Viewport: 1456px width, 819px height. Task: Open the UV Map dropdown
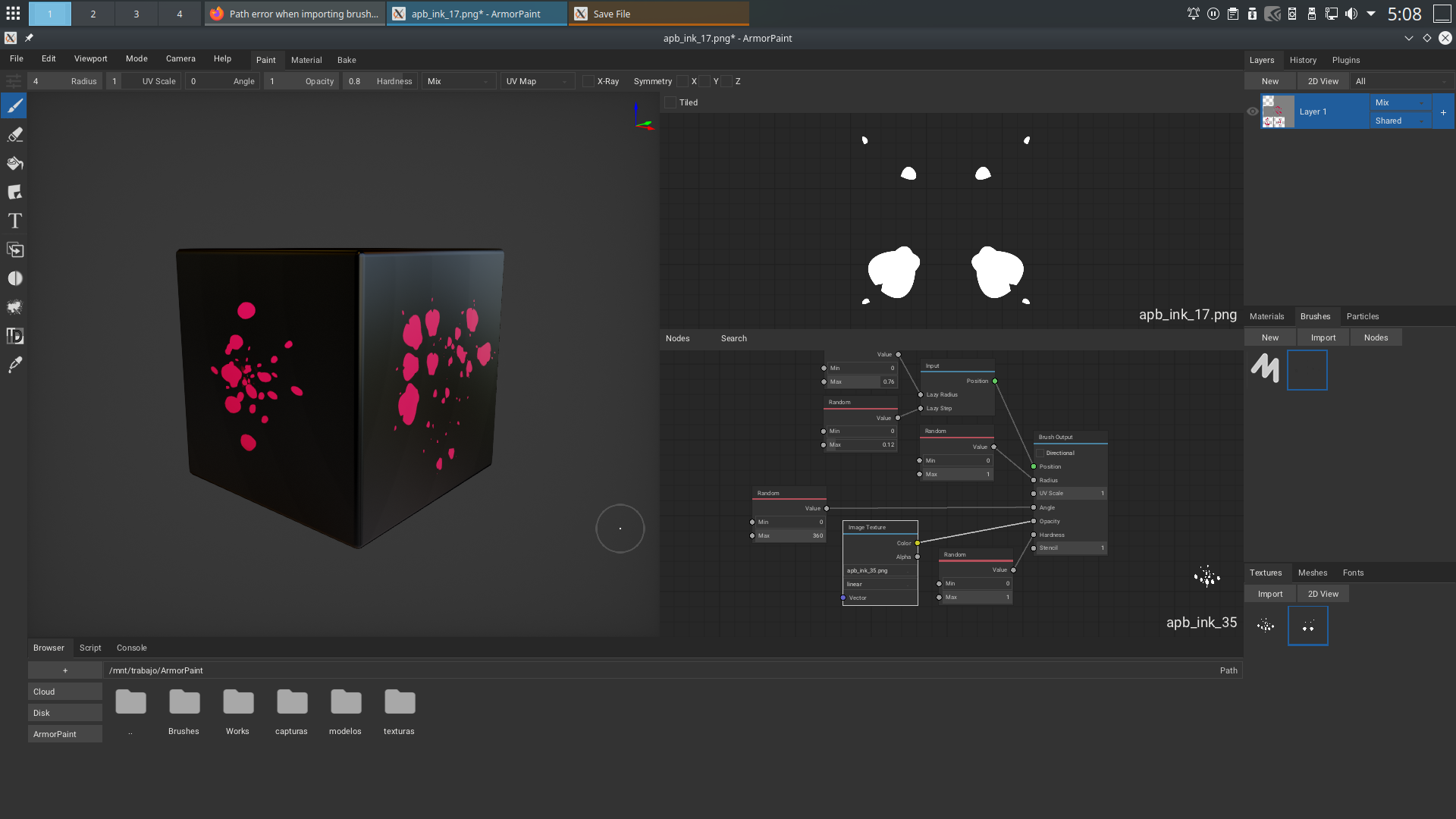pos(538,81)
